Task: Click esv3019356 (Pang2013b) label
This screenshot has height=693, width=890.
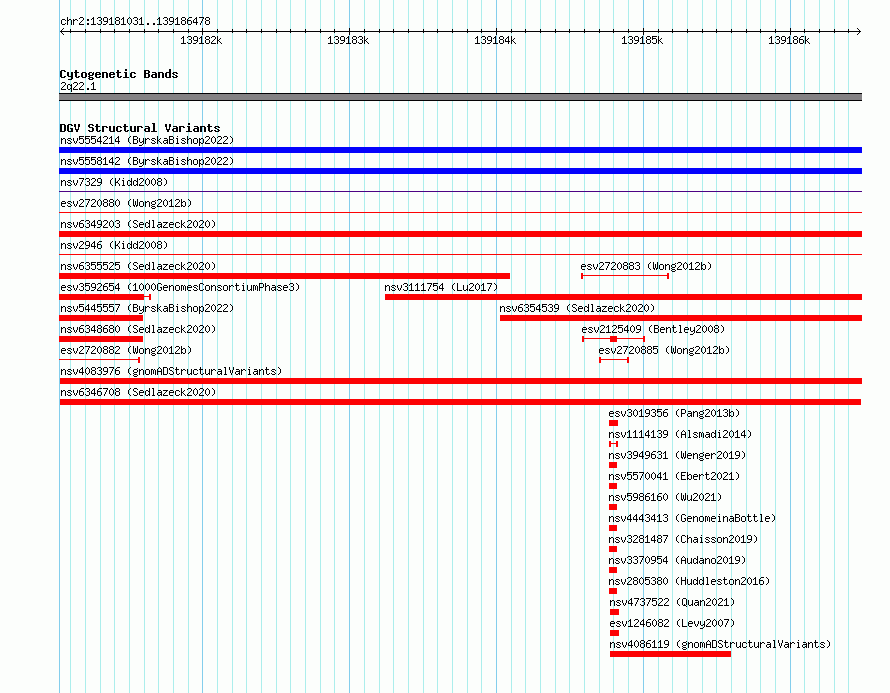Action: pos(674,413)
